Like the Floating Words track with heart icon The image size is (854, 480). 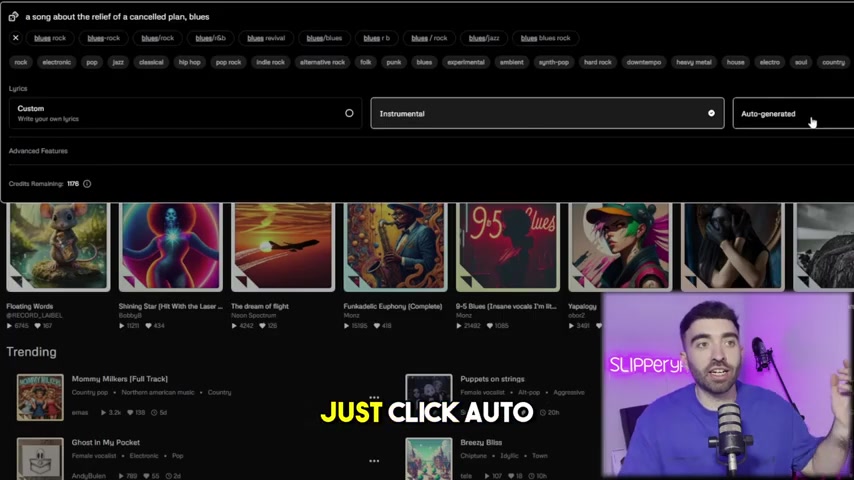(x=38, y=326)
